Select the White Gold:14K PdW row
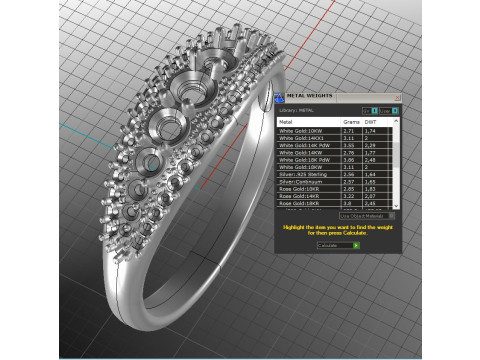 pos(335,145)
